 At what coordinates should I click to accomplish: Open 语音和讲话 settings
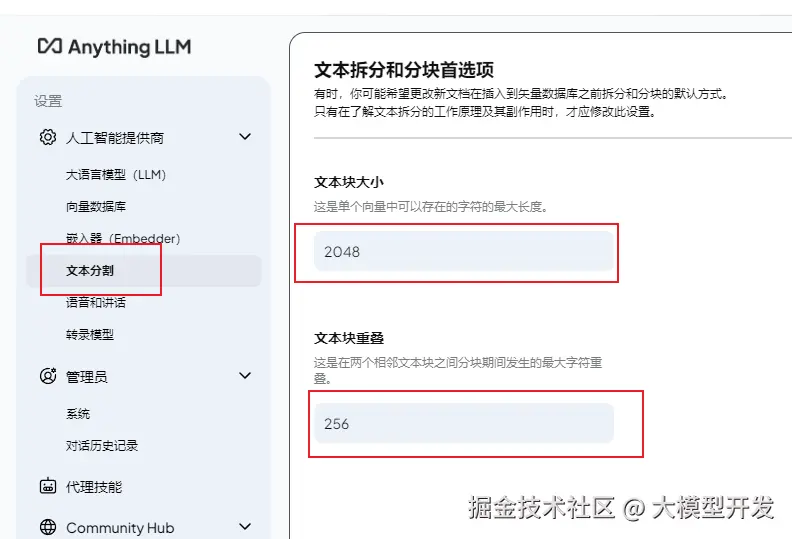coord(96,303)
